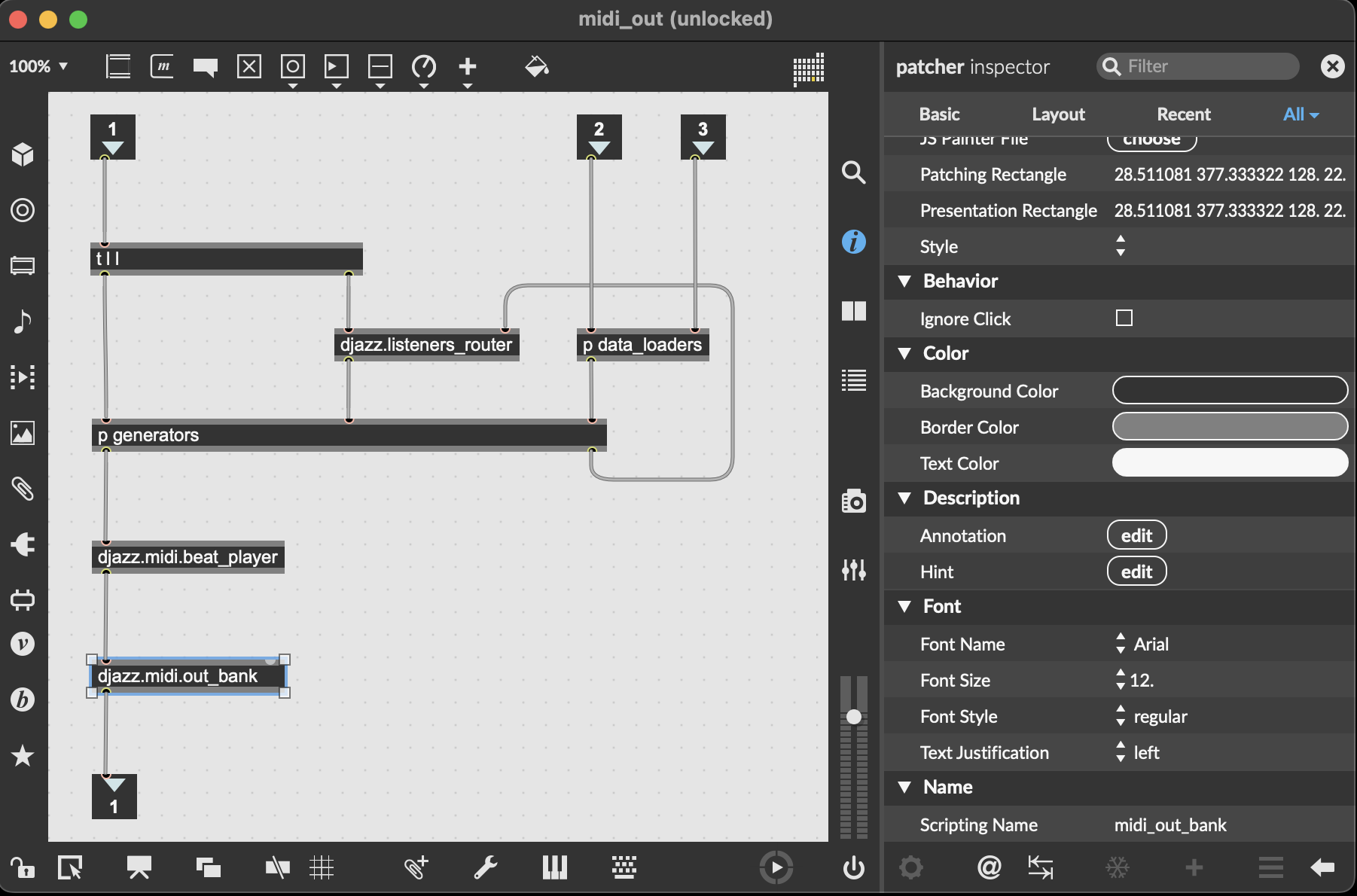Enable the Ignore Click checkbox

pyautogui.click(x=1124, y=318)
